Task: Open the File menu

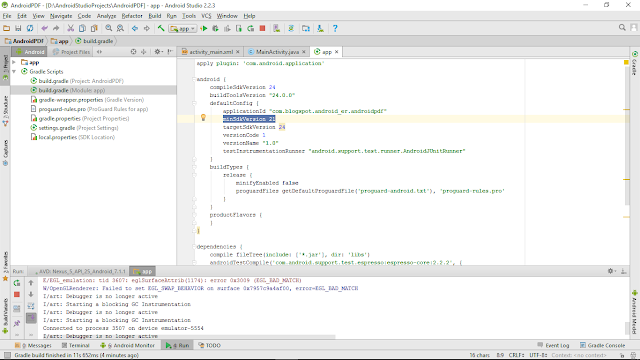Action: click(x=7, y=16)
